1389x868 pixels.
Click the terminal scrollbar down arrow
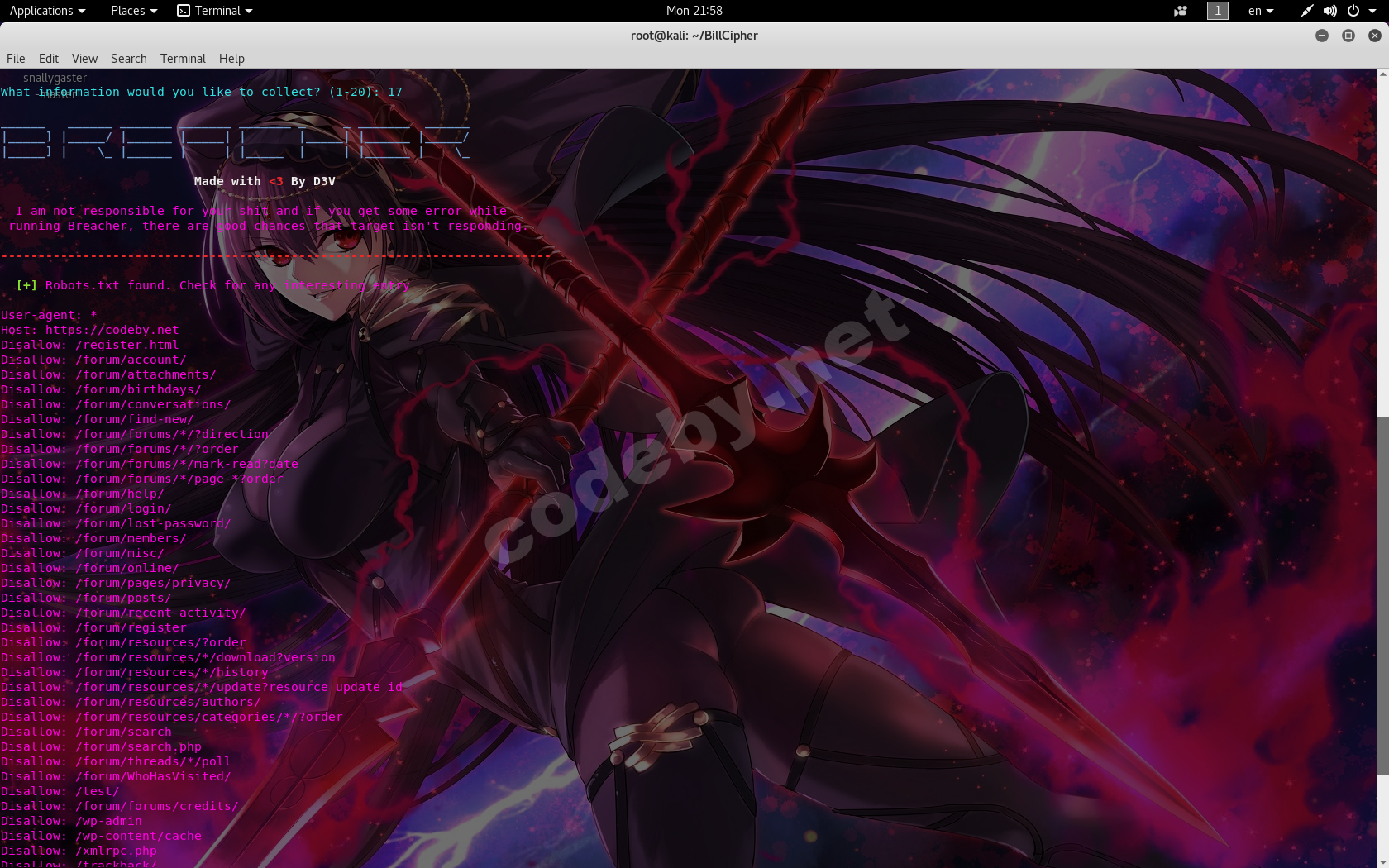click(x=1382, y=861)
